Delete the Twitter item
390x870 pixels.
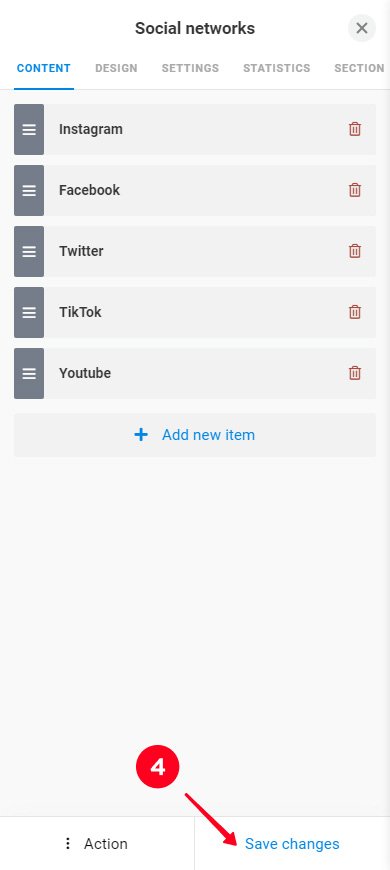[354, 251]
